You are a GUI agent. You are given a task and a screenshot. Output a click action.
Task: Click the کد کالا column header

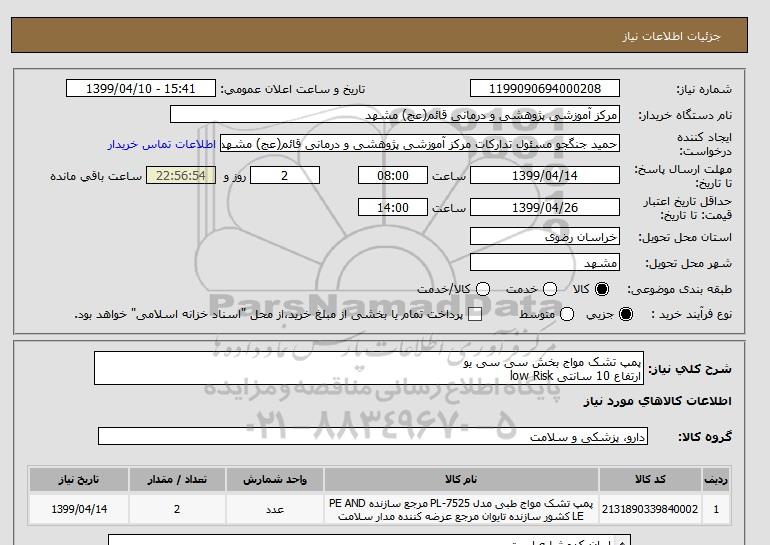(650, 480)
